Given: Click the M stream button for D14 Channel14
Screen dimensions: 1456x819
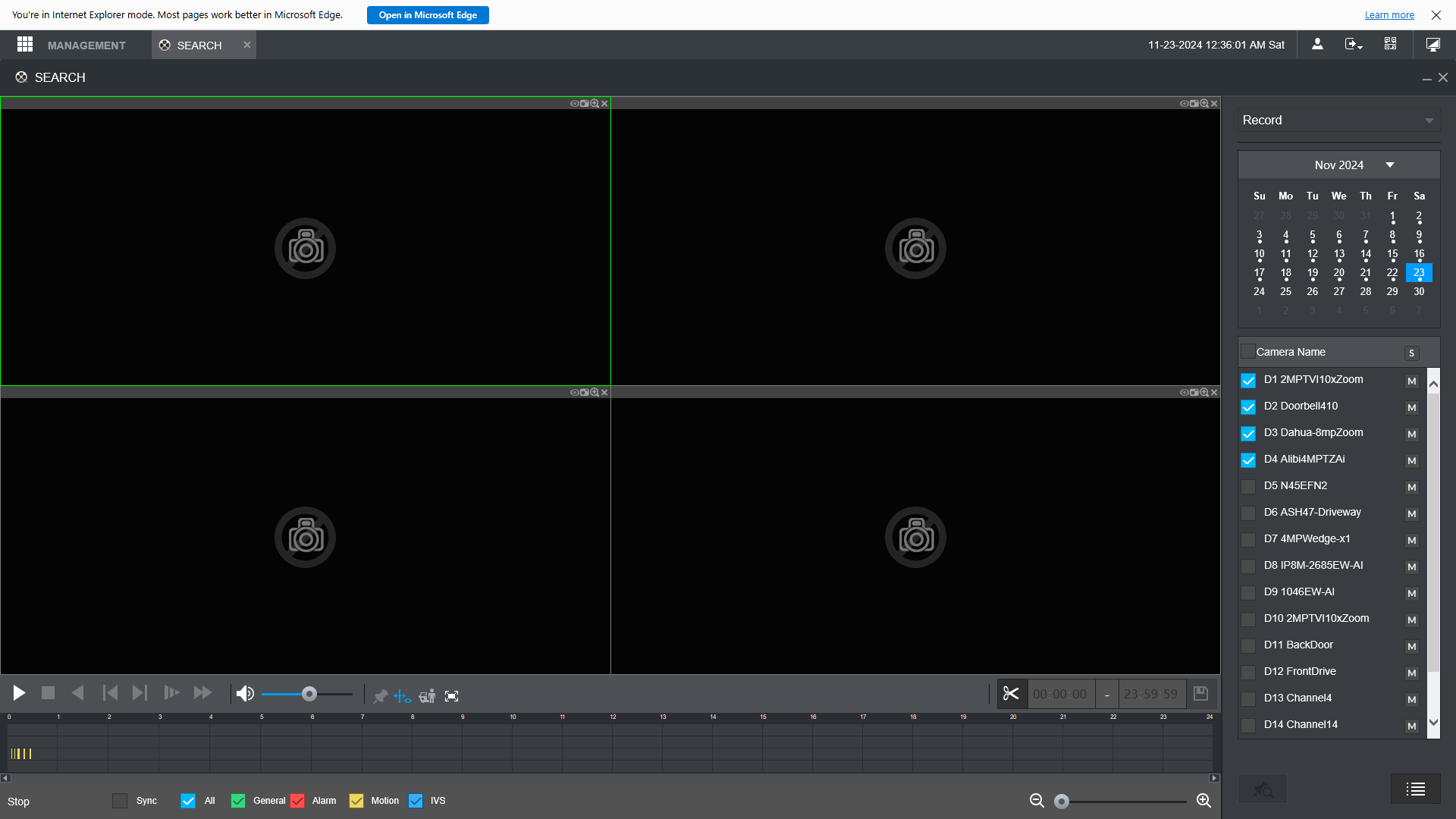Looking at the screenshot, I should click(x=1411, y=726).
